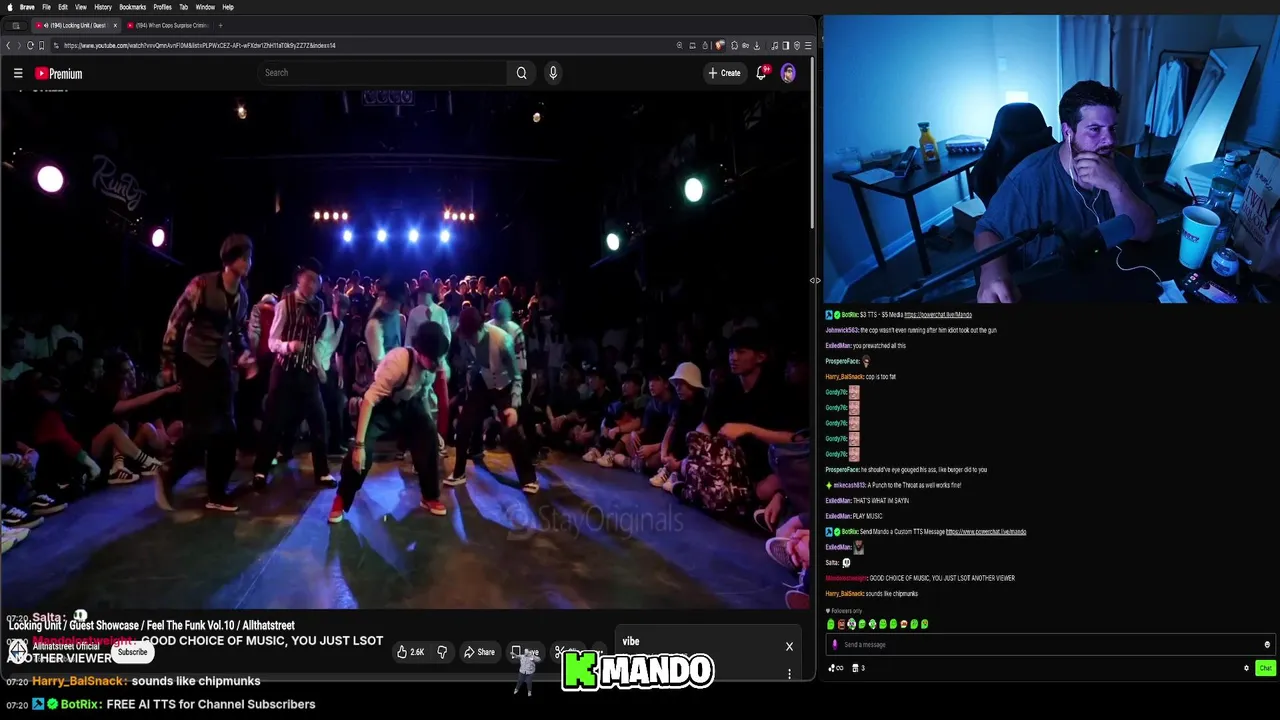The height and width of the screenshot is (720, 1280).
Task: Dislike the video with thumbs down
Action: 442,652
